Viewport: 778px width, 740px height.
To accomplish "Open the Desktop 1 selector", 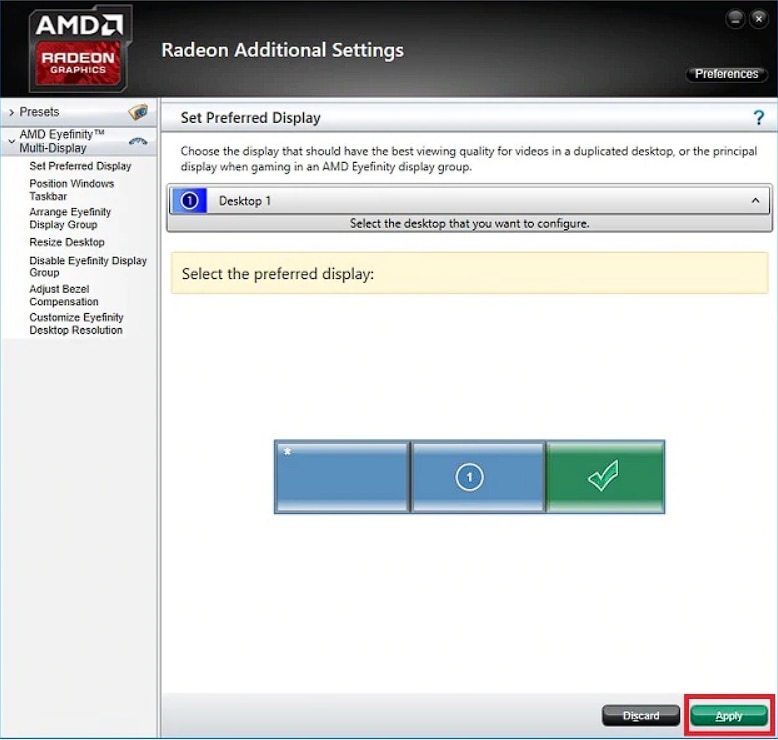I will pyautogui.click(x=469, y=201).
